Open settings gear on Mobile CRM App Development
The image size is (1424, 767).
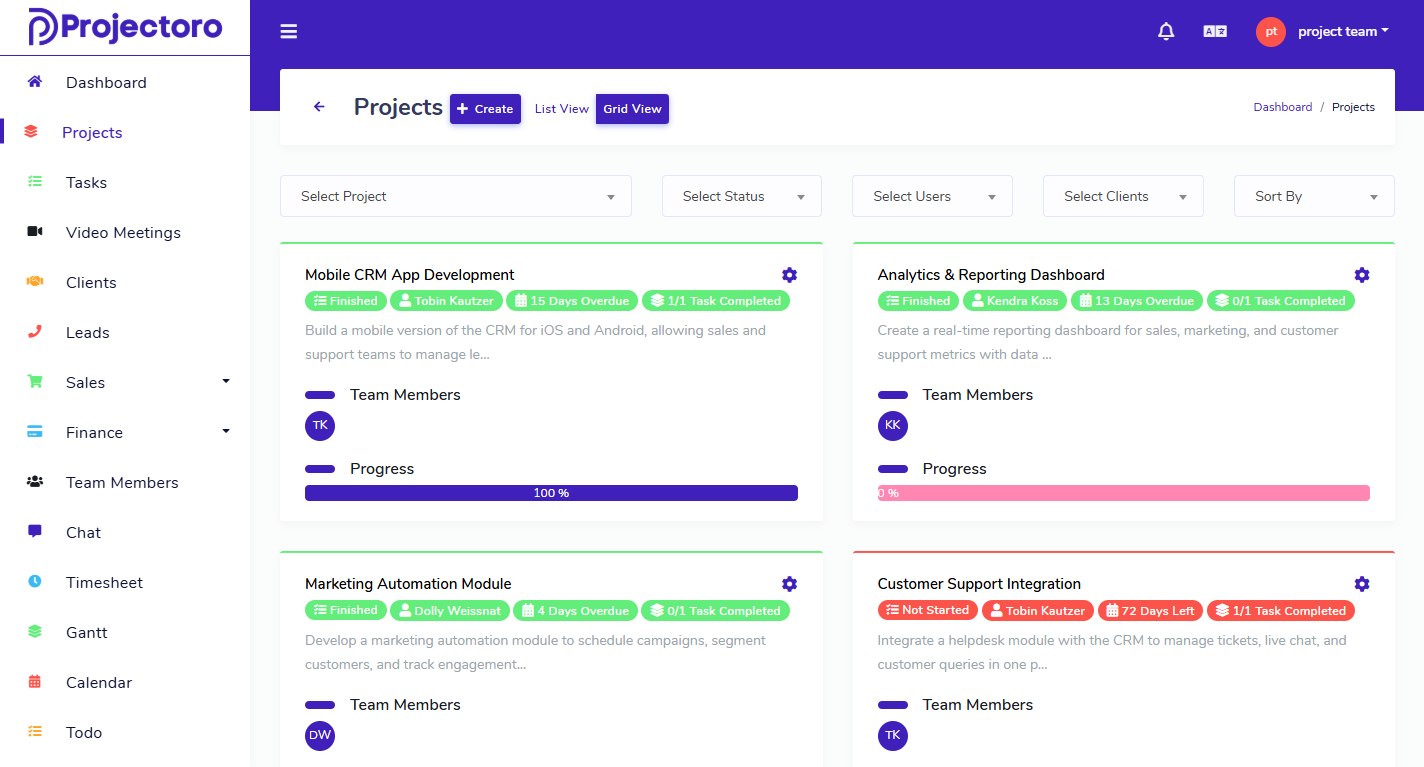(789, 275)
